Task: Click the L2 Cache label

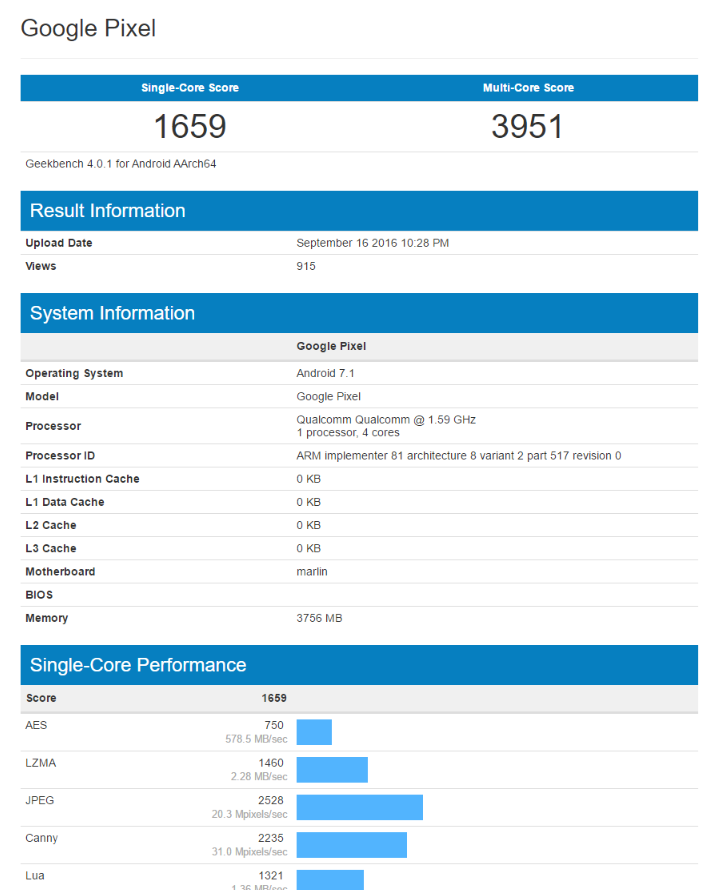Action: pos(51,526)
